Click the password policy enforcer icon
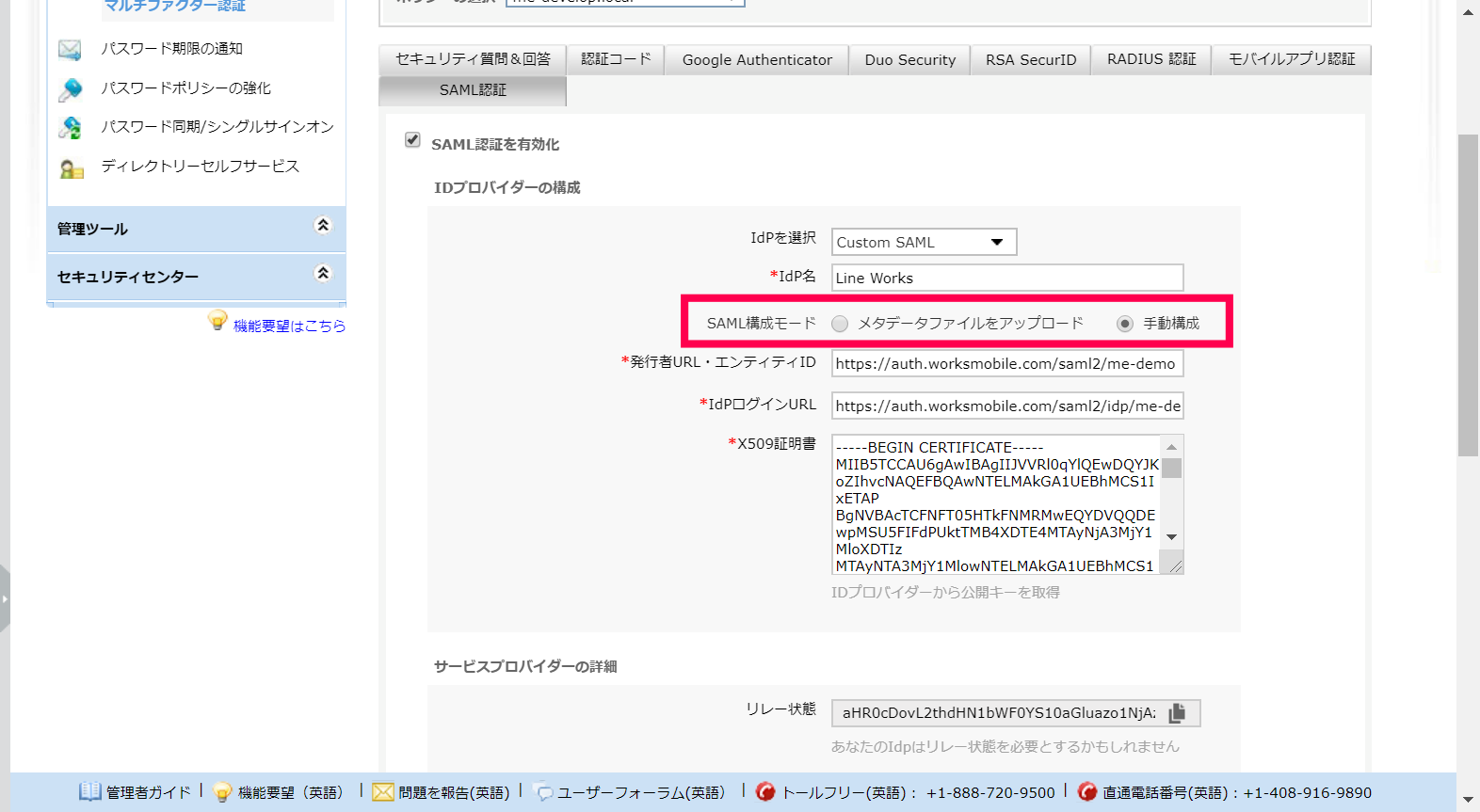Screen dimensions: 1480x812 point(70,88)
